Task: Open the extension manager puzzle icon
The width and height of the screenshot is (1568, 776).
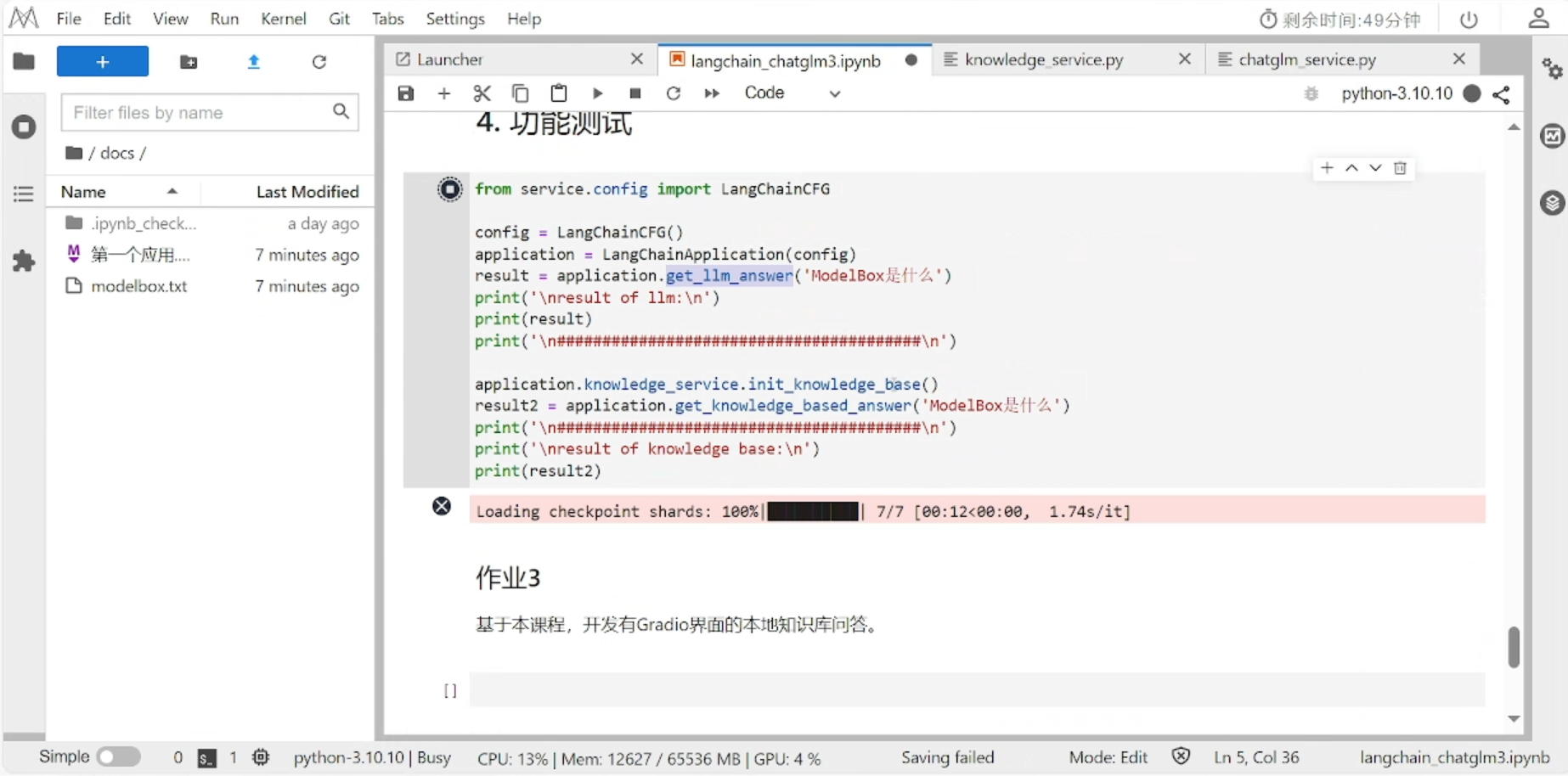Action: coord(24,261)
